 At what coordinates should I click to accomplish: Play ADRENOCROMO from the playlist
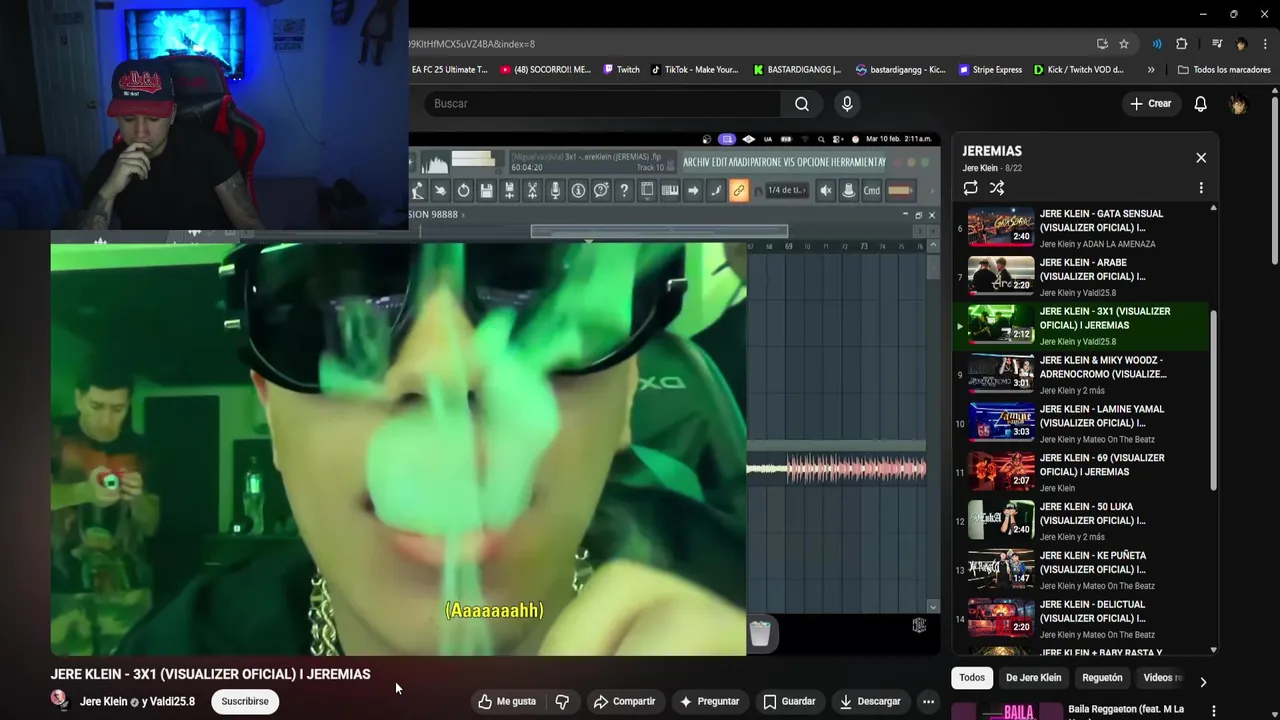pos(1080,375)
